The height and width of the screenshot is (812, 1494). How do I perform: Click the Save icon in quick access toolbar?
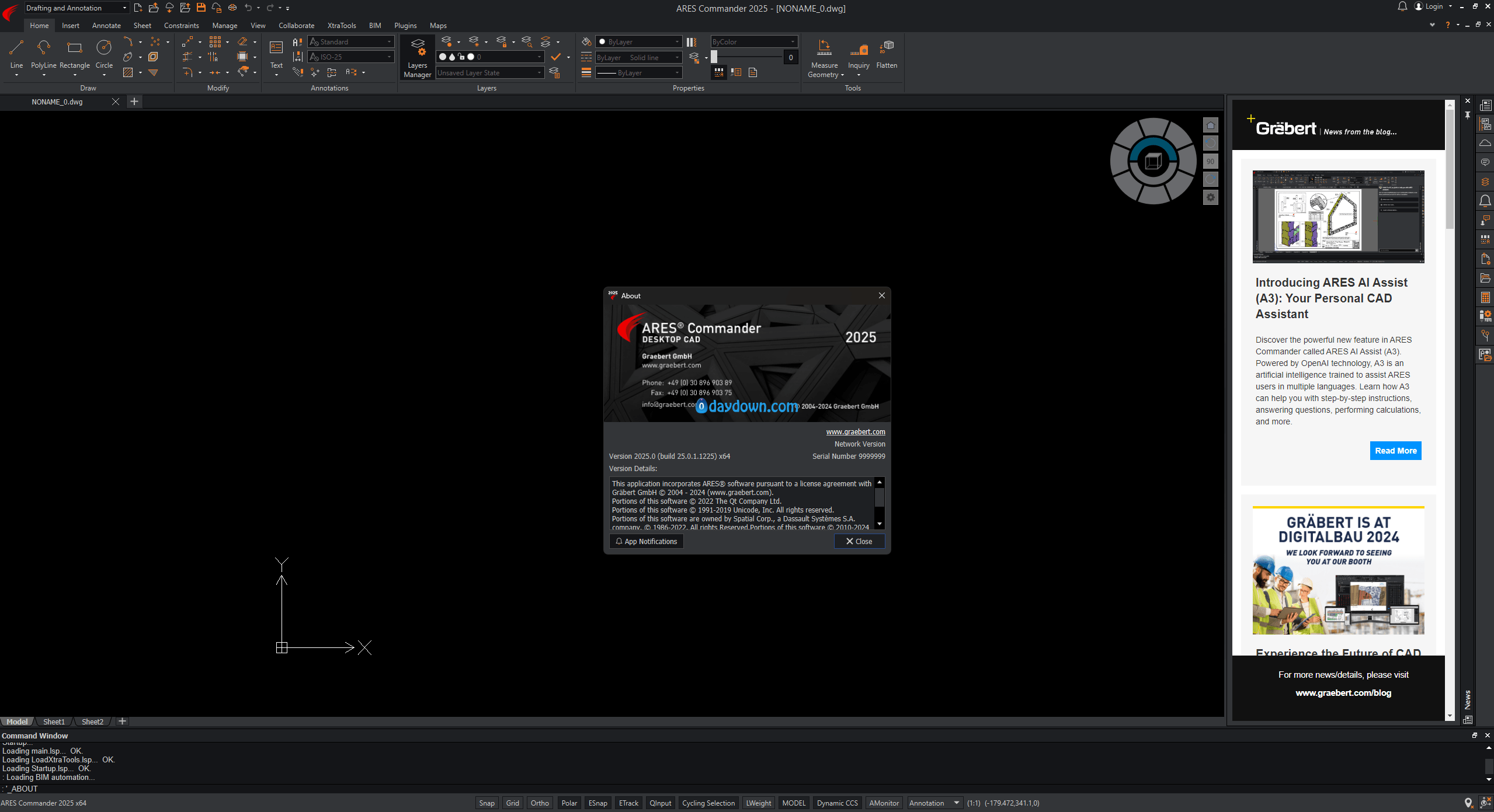tap(201, 8)
